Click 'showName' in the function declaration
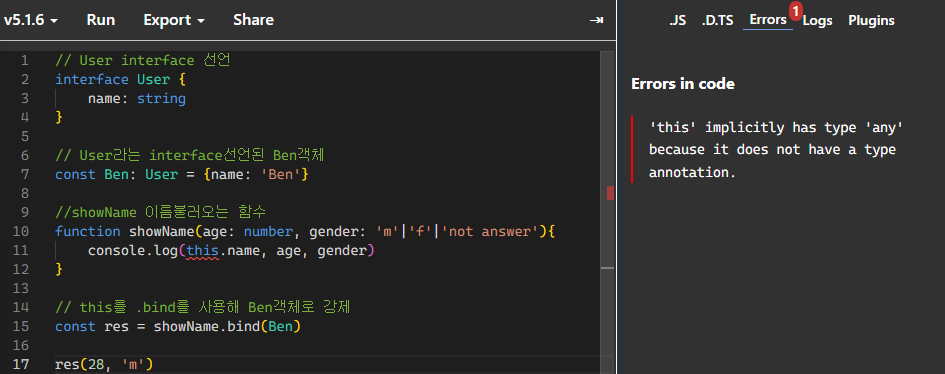The image size is (945, 374). (162, 231)
